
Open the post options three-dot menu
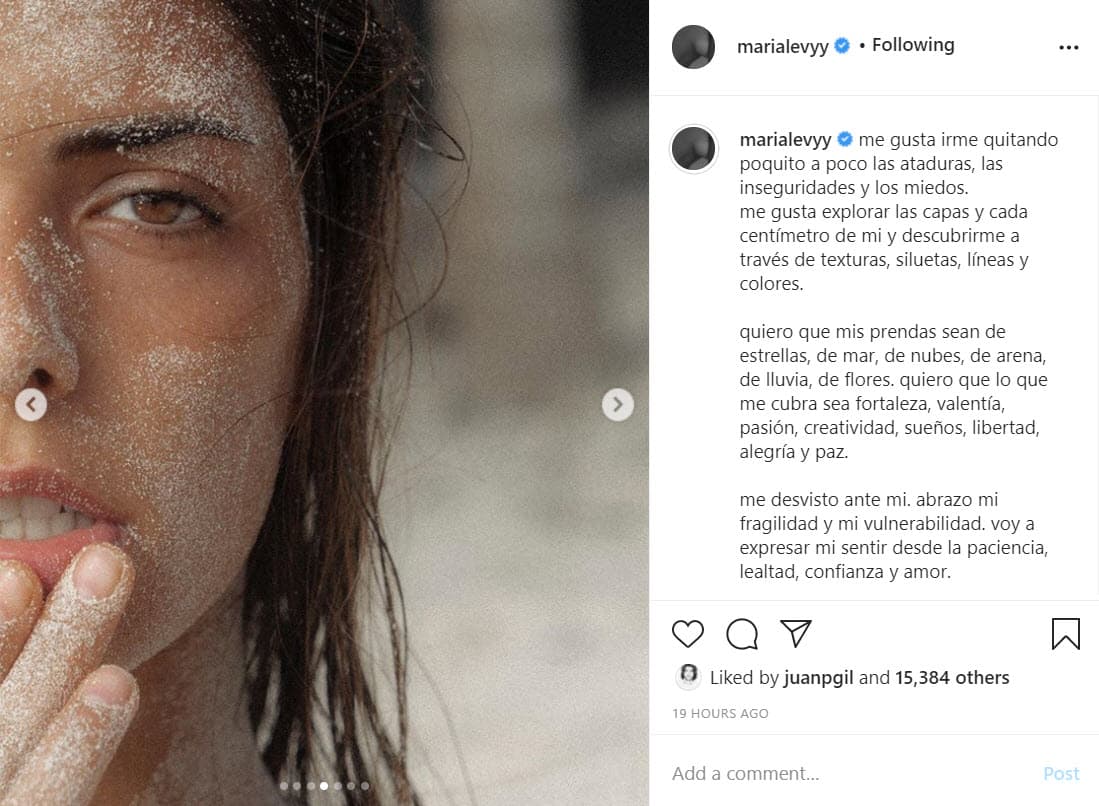(1069, 46)
